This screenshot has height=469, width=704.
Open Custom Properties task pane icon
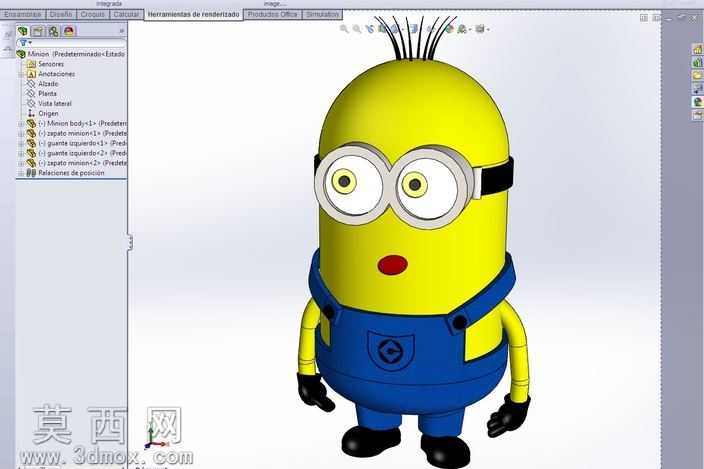697,115
